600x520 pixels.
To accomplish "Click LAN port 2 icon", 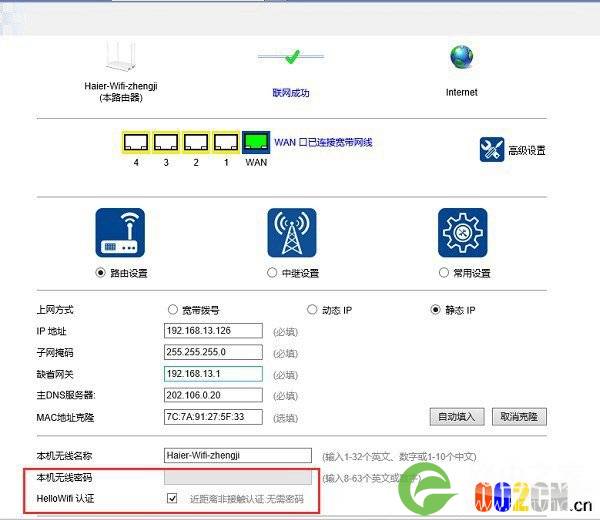I will click(196, 142).
